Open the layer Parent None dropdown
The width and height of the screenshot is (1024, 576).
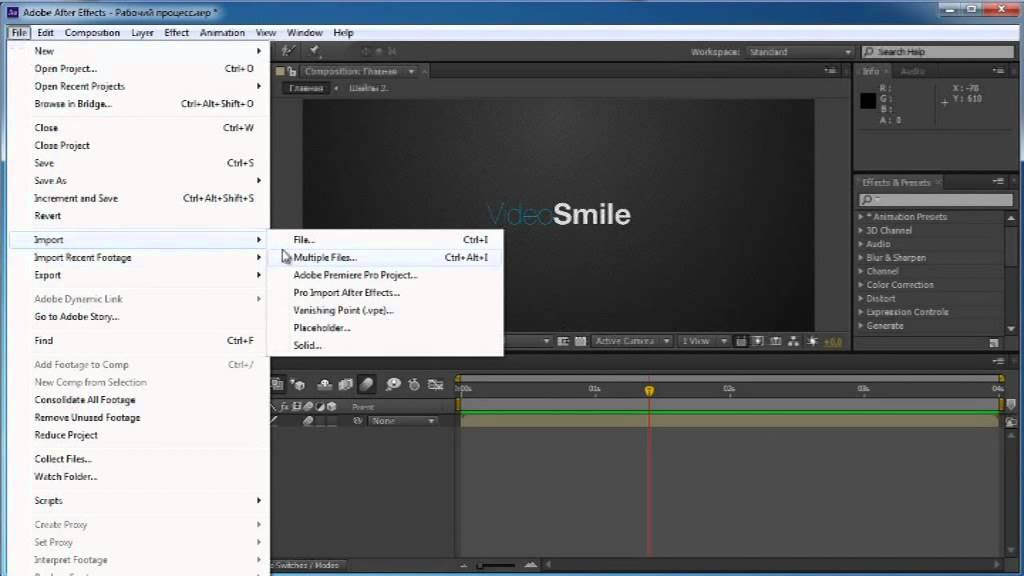[x=403, y=421]
